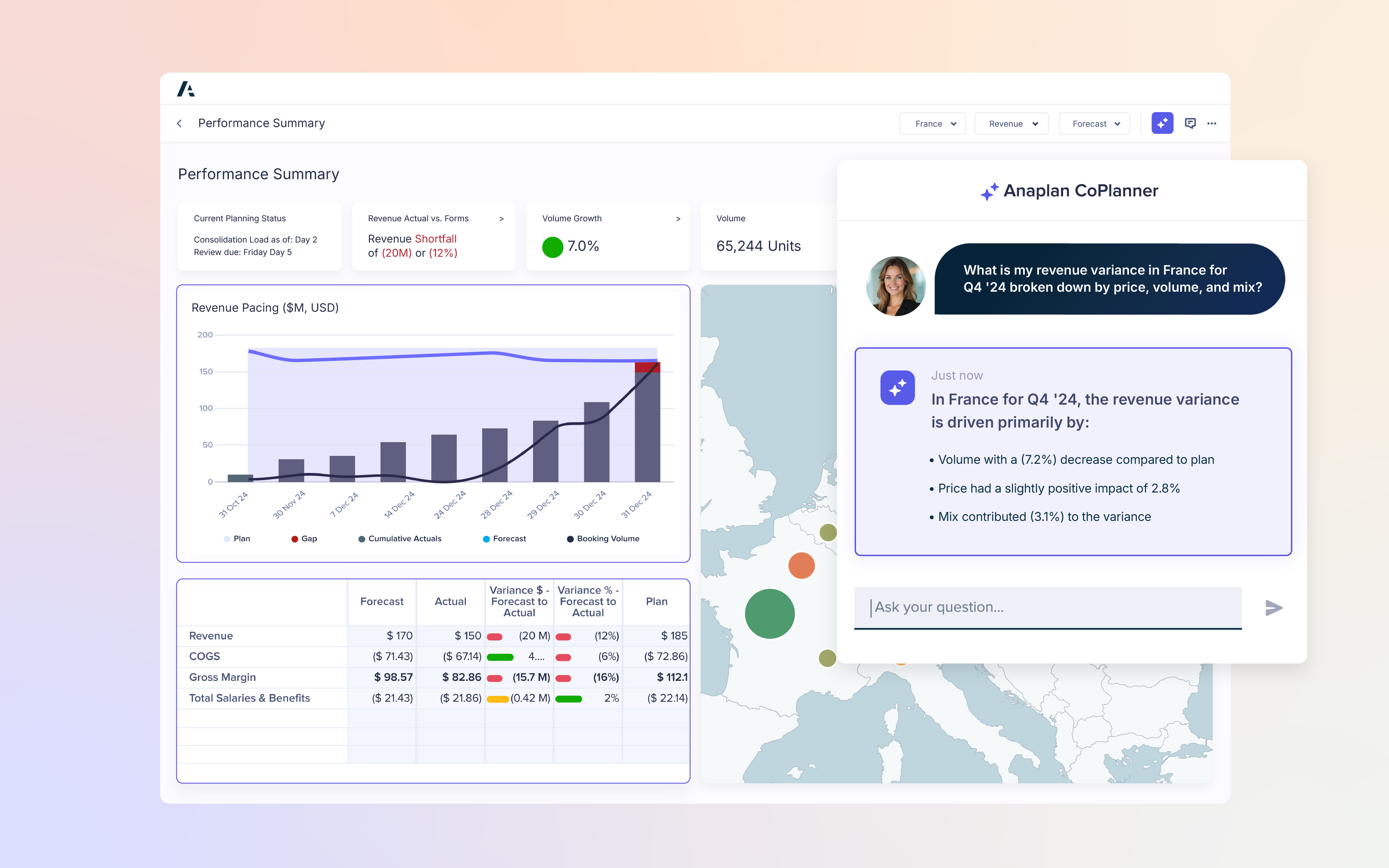1389x868 pixels.
Task: Toggle the Gap series in the chart legend
Action: (304, 538)
